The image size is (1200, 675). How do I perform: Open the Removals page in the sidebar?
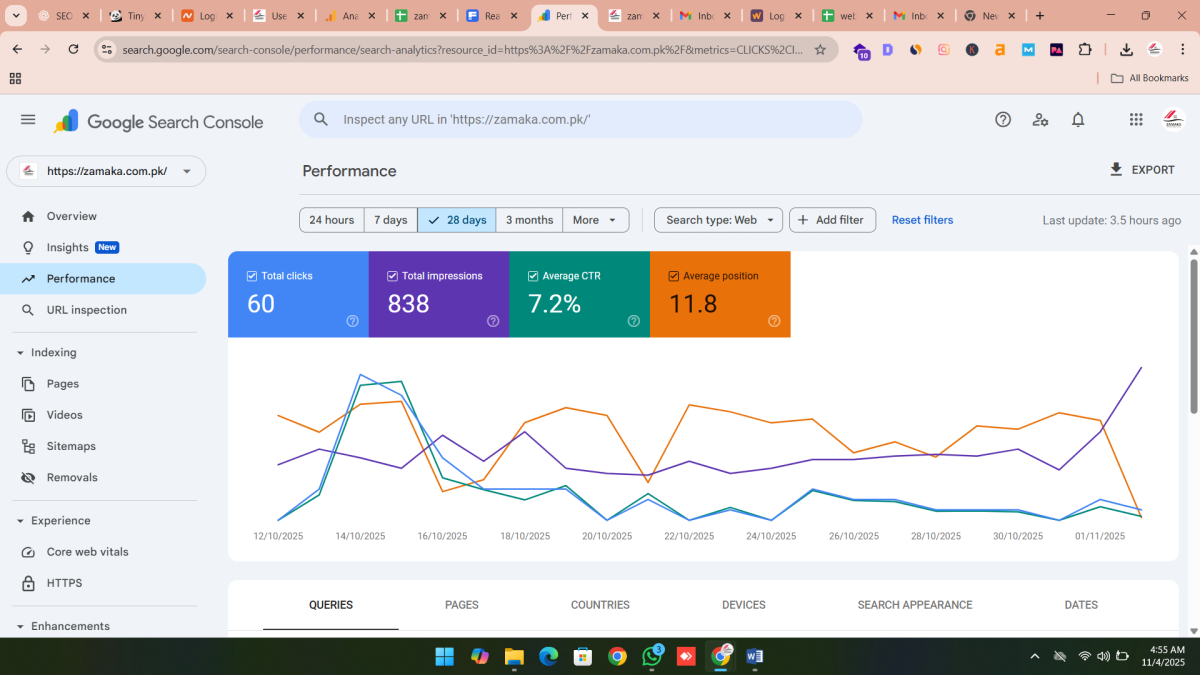pos(72,478)
